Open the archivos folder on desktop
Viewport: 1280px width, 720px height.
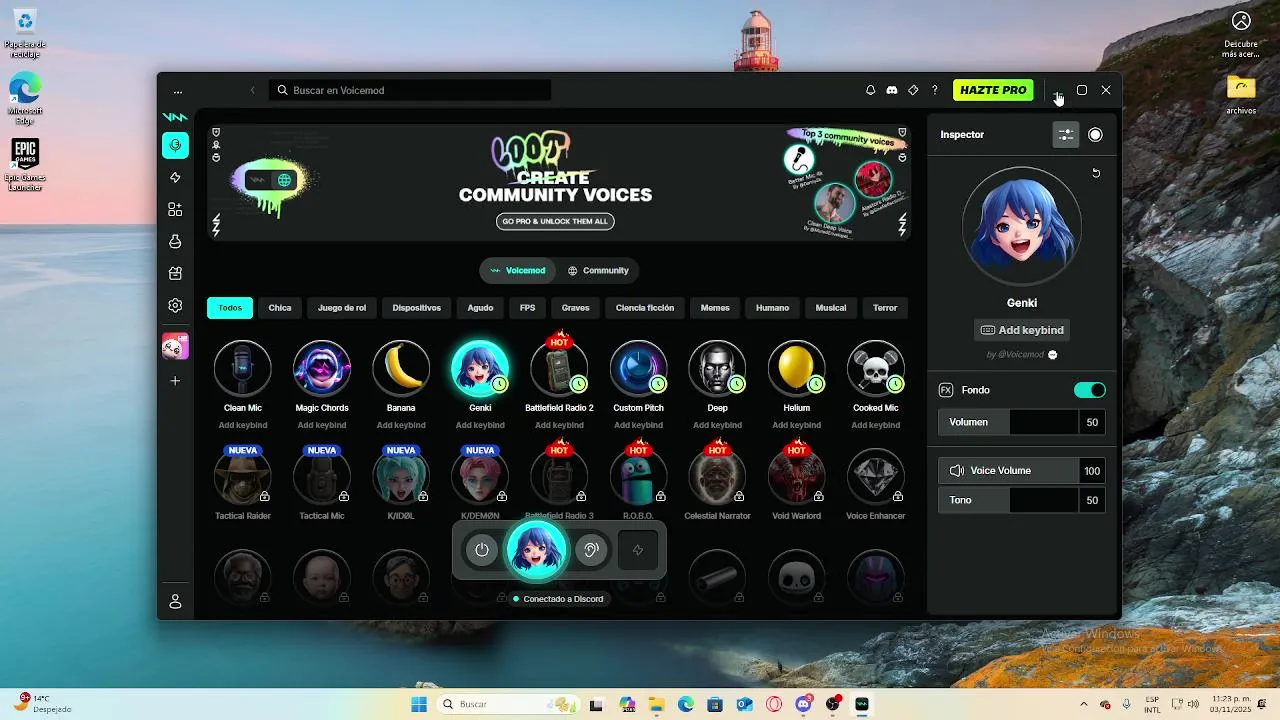(x=1241, y=95)
